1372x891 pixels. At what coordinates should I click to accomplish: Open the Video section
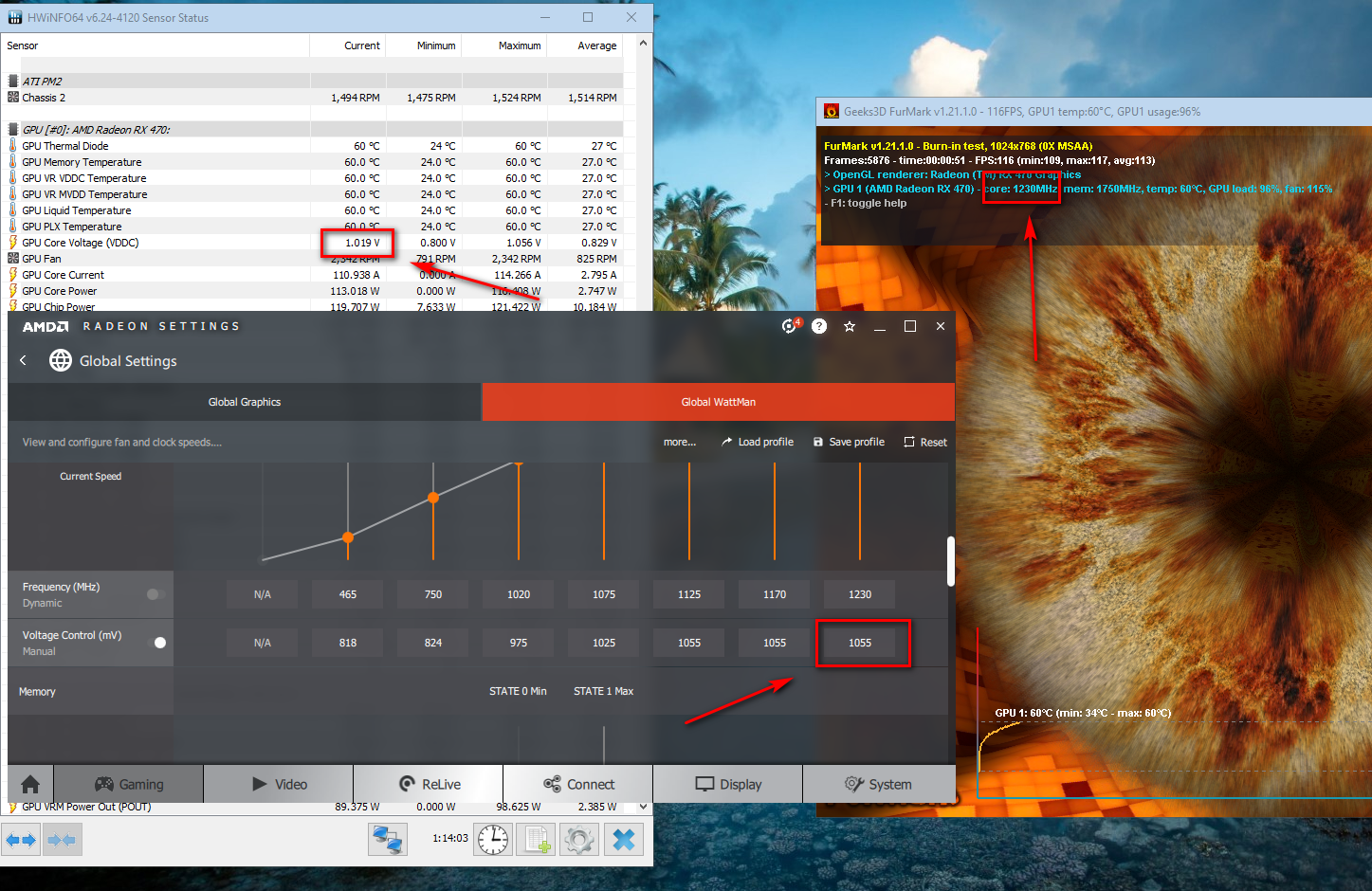tap(279, 784)
